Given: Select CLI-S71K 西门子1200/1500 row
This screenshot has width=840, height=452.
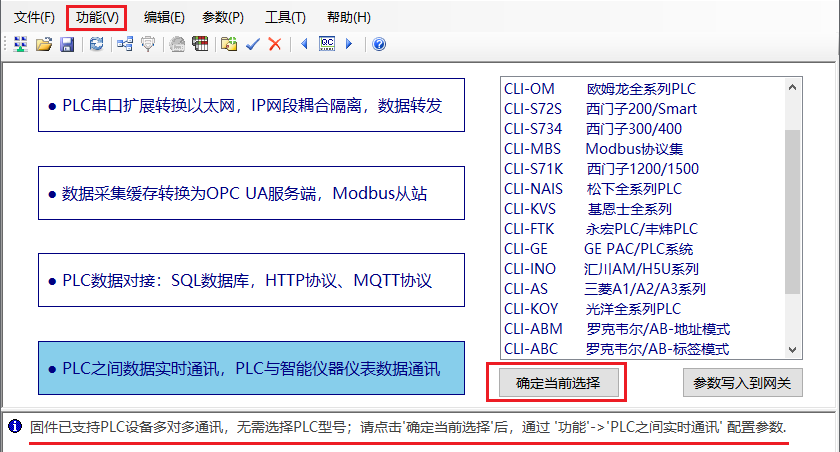Looking at the screenshot, I should click(643, 169).
